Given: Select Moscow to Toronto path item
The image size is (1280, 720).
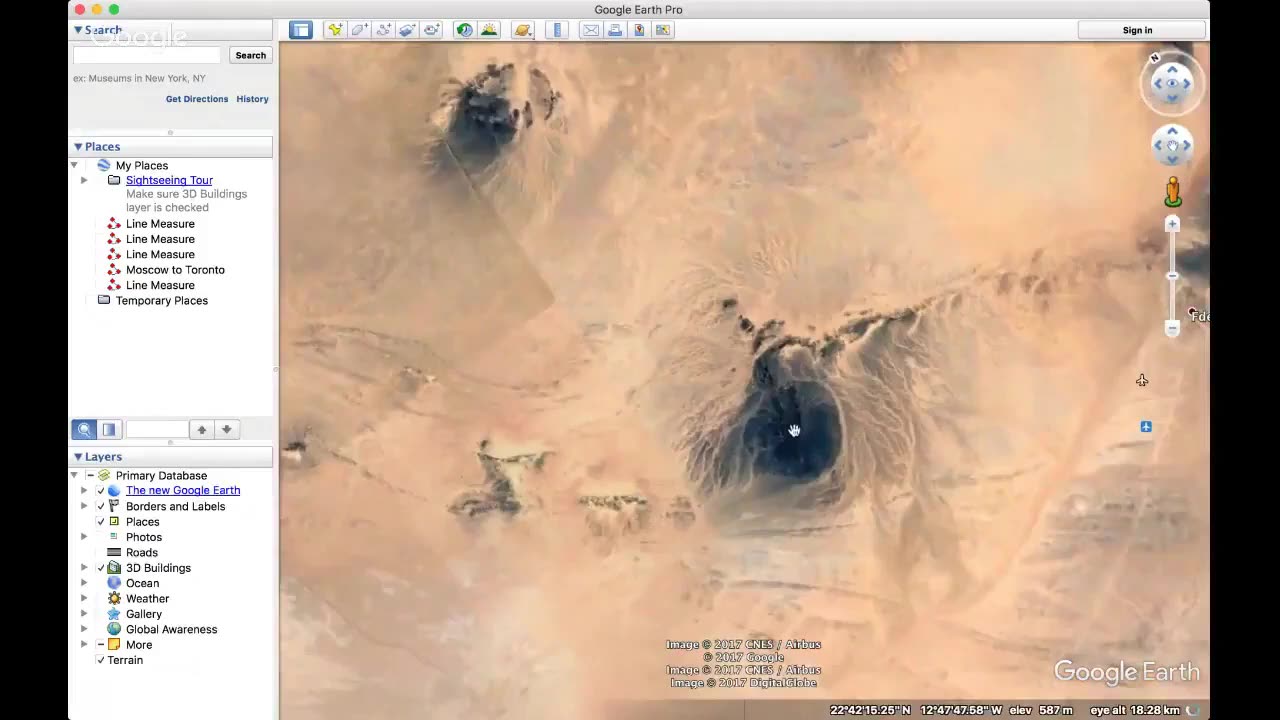Looking at the screenshot, I should [x=175, y=270].
